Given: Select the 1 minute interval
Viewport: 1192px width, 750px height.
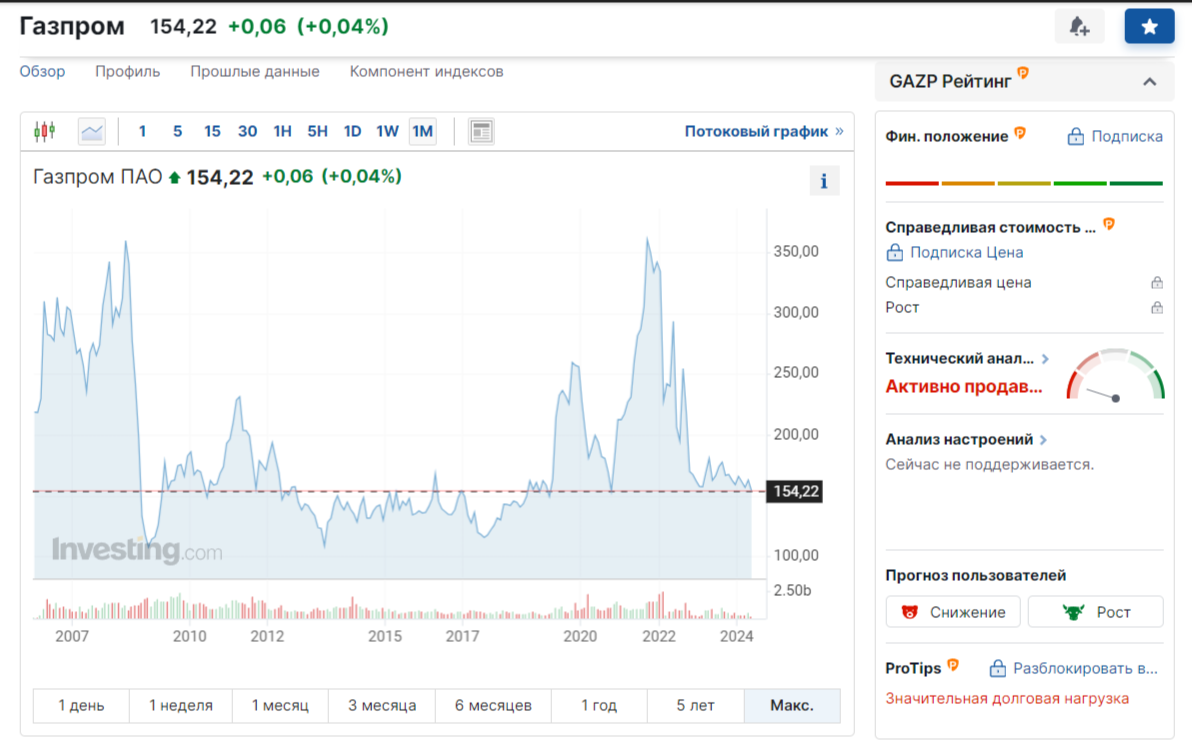Looking at the screenshot, I should point(142,131).
